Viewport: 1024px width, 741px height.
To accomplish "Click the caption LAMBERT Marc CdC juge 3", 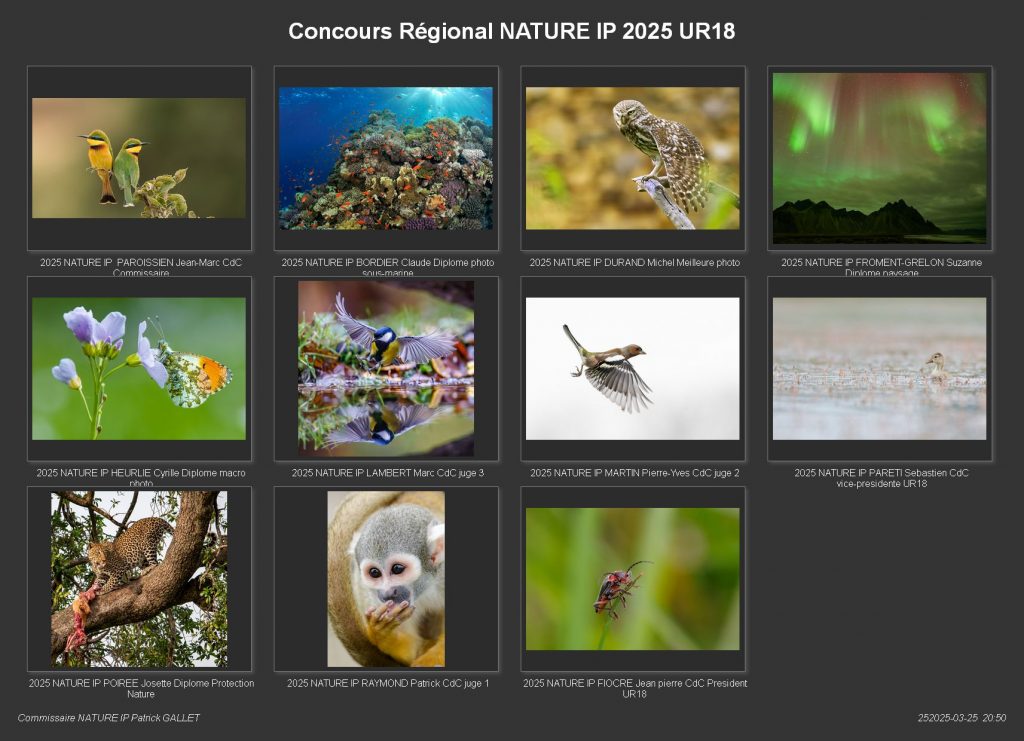I will click(x=387, y=473).
